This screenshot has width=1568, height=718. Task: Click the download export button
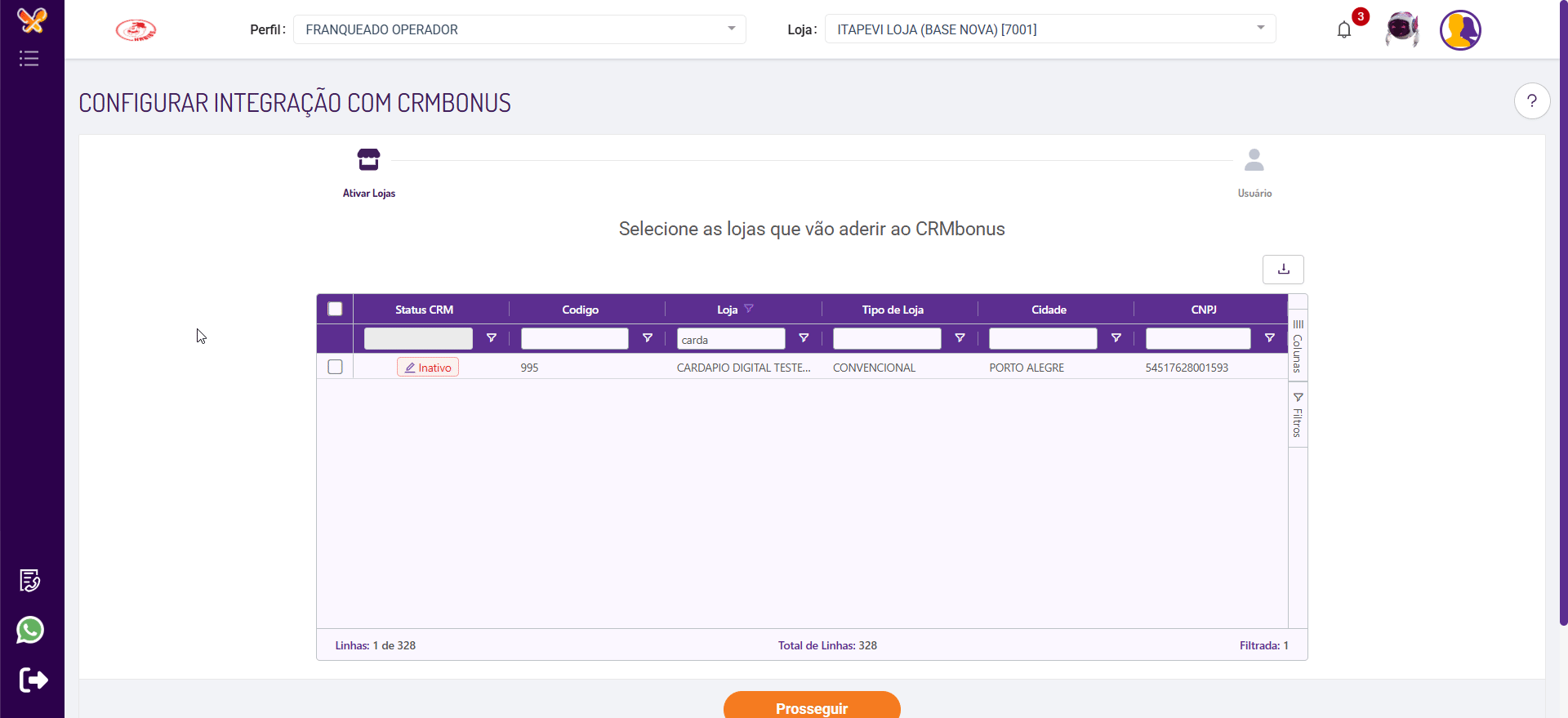point(1283,270)
